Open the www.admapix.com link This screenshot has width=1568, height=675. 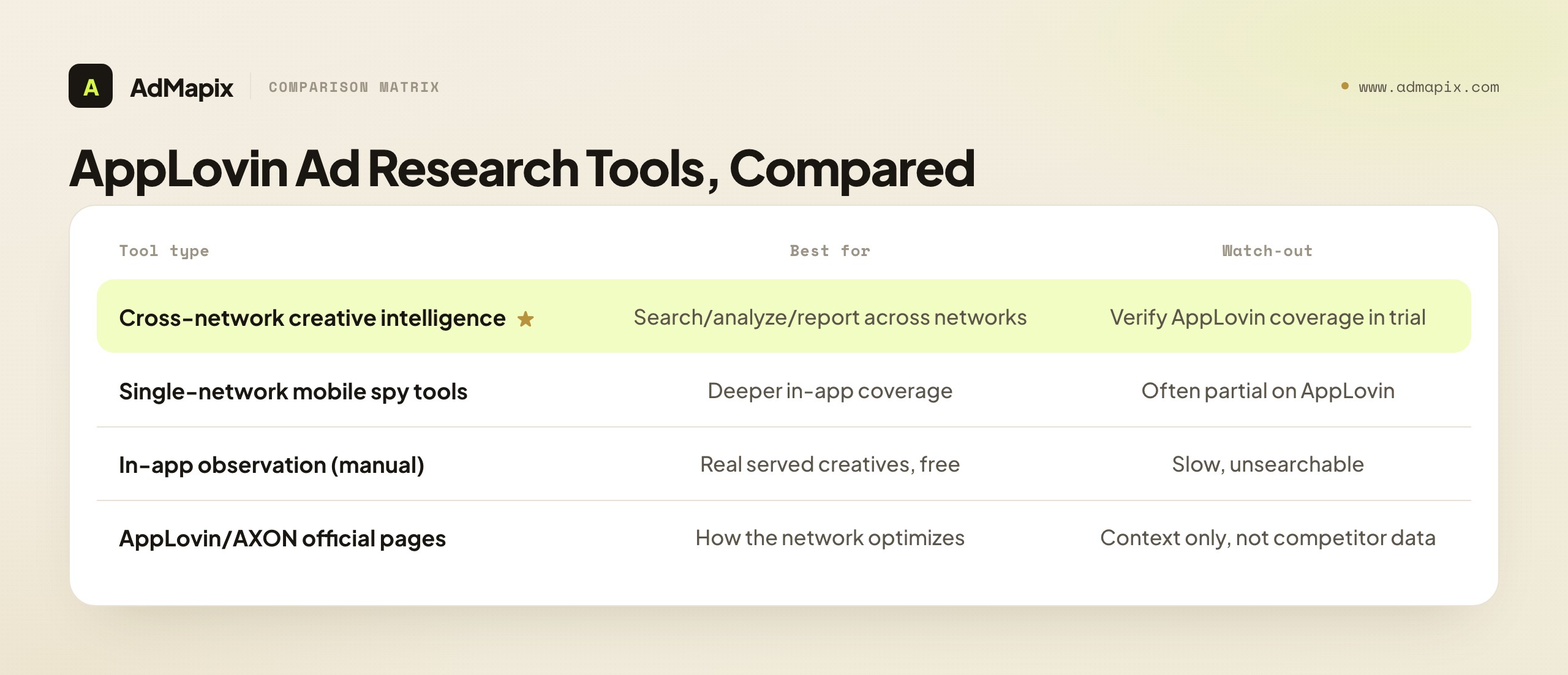[x=1429, y=87]
